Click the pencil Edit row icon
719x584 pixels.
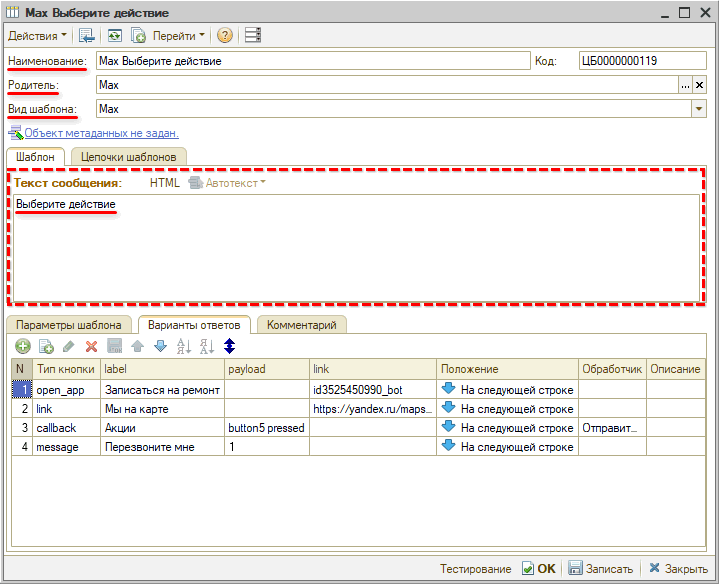tap(69, 346)
